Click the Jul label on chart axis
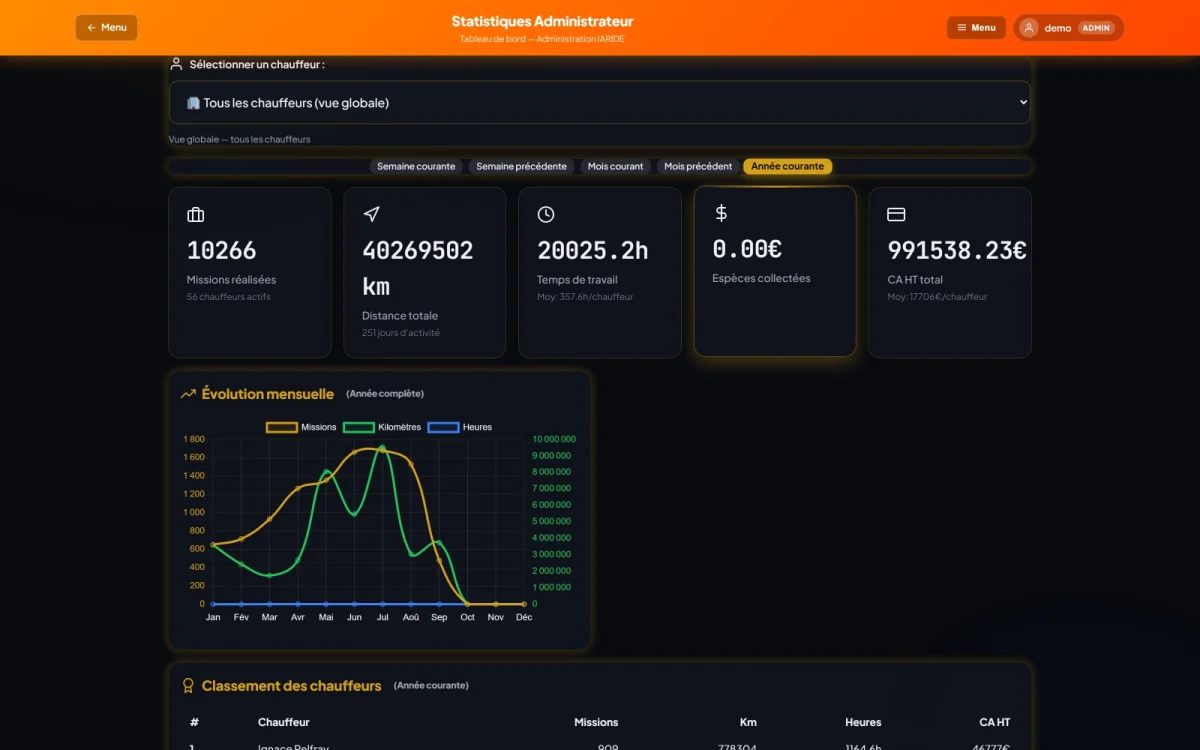 click(x=383, y=617)
